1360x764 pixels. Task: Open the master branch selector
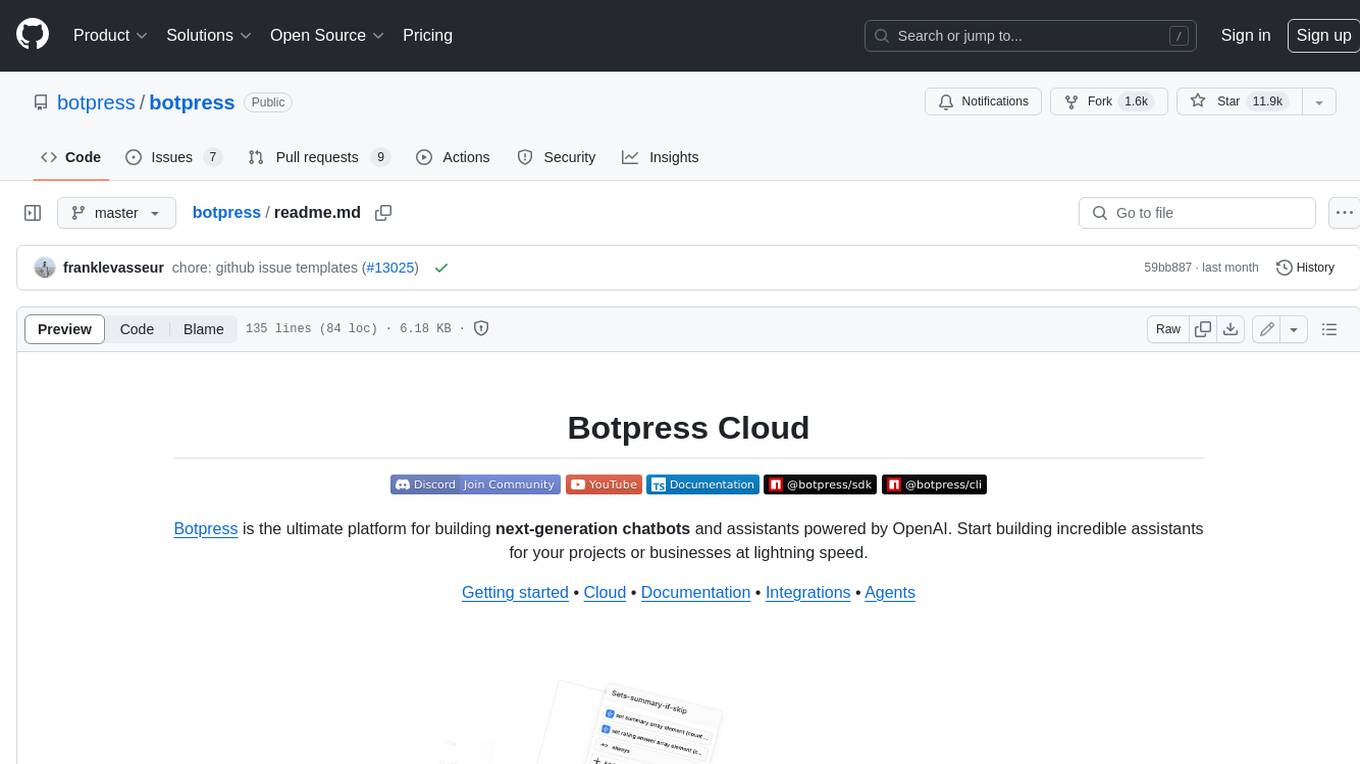point(116,213)
